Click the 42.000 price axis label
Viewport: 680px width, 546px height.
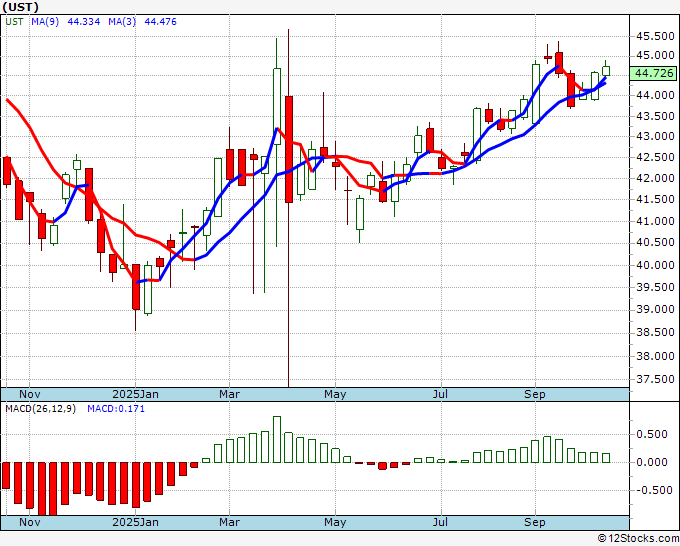click(655, 178)
